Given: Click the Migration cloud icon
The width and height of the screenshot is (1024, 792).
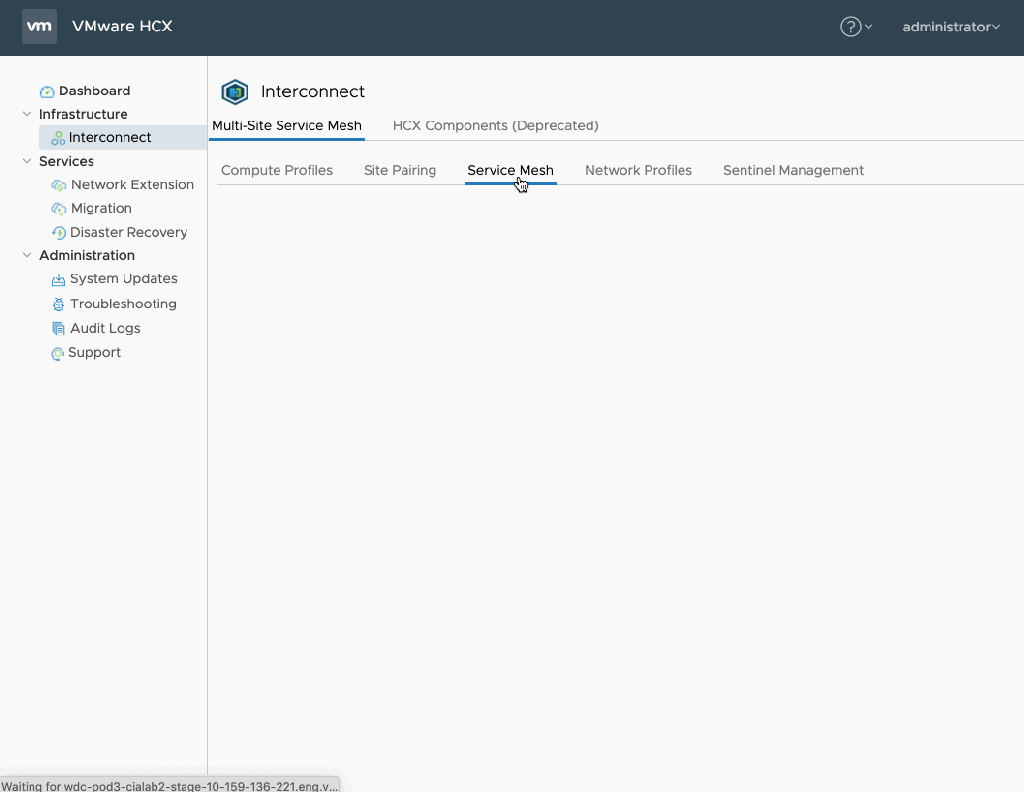Looking at the screenshot, I should coord(59,209).
